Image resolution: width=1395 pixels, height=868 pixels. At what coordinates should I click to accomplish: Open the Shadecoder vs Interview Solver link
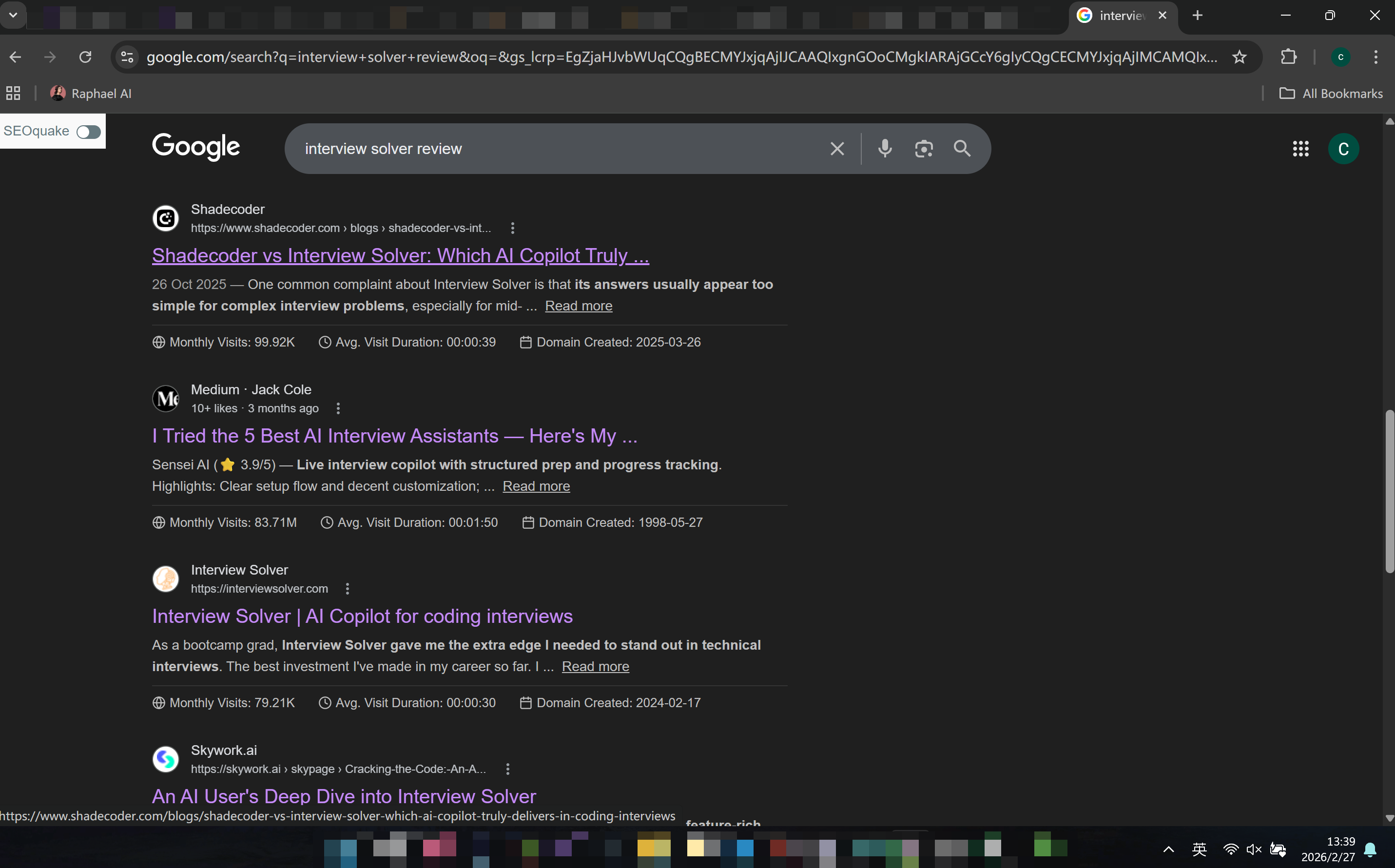[x=400, y=255]
